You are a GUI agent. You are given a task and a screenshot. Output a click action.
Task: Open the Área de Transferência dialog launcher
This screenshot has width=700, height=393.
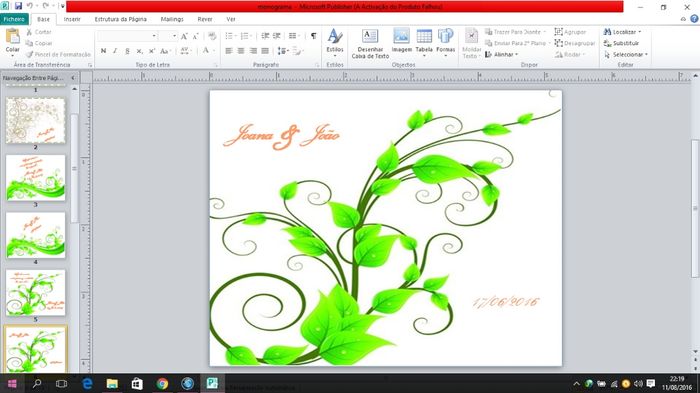(90, 65)
